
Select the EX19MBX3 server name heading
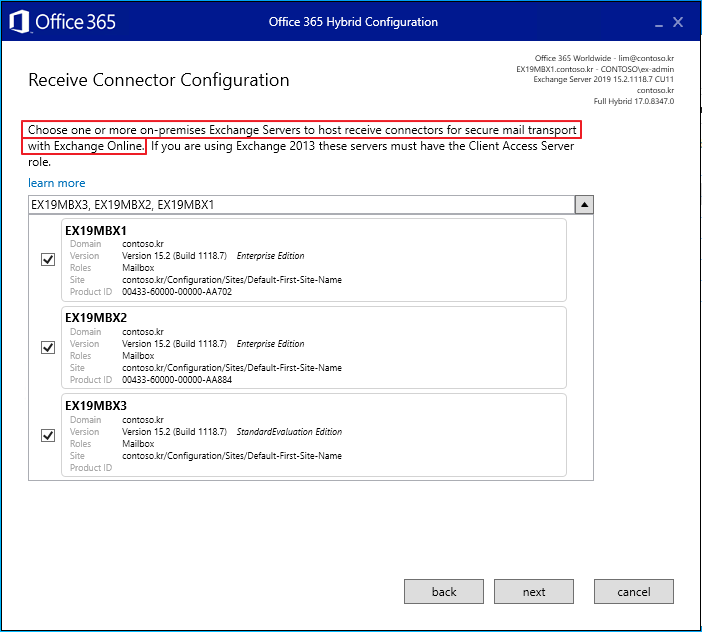pos(96,406)
